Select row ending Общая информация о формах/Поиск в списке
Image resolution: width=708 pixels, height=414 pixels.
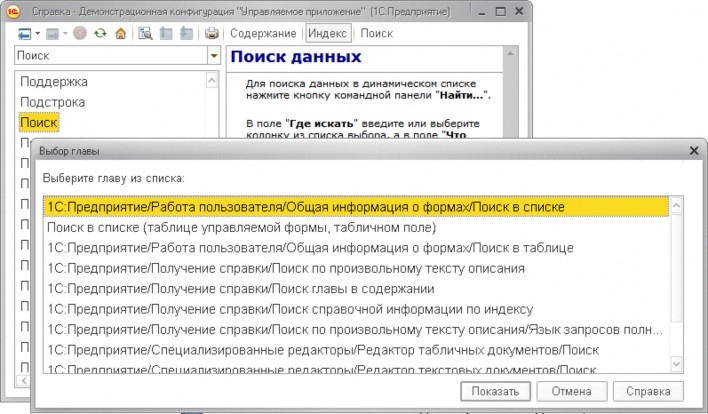point(356,207)
